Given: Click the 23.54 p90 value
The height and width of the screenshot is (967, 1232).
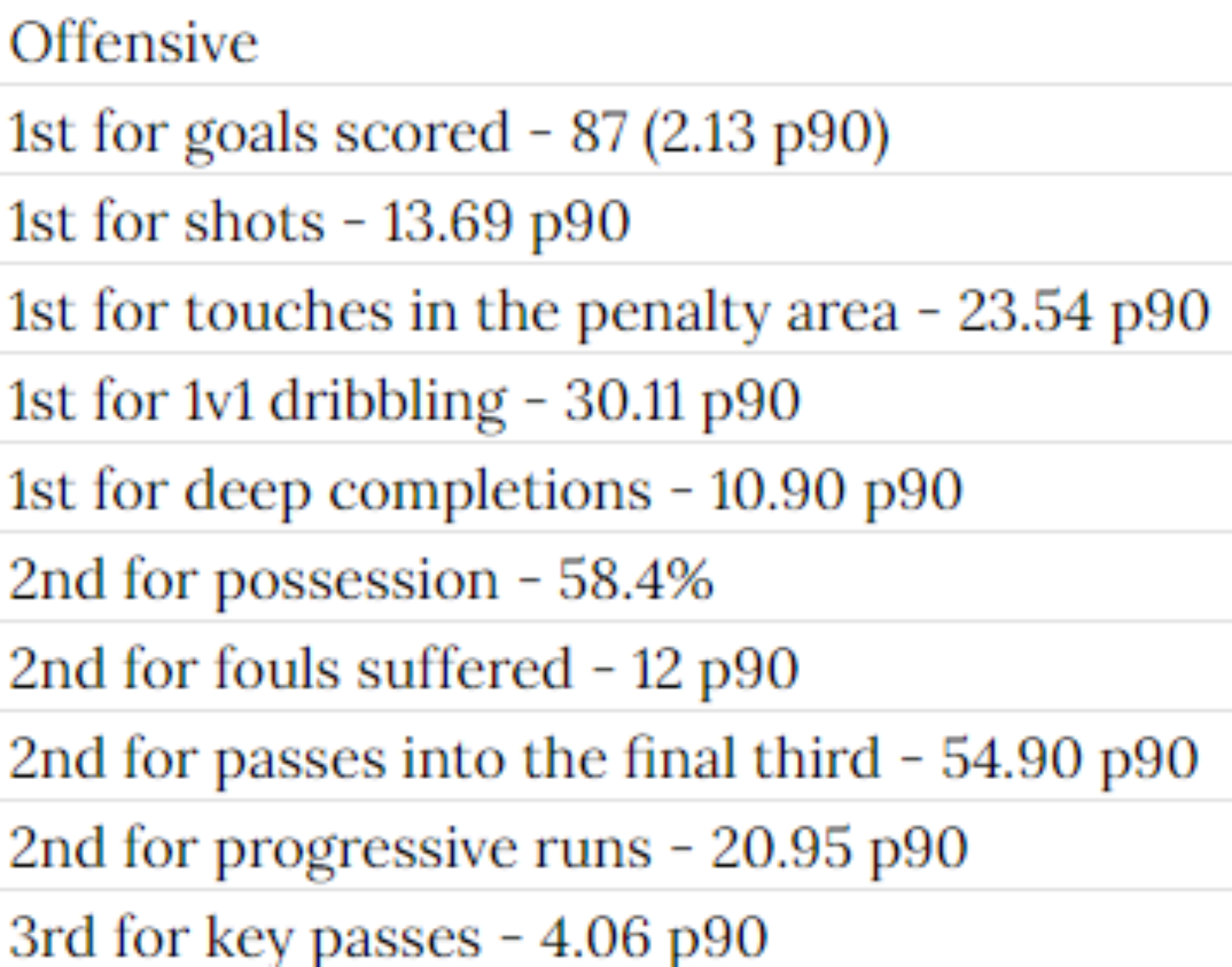Looking at the screenshot, I should click(1083, 313).
